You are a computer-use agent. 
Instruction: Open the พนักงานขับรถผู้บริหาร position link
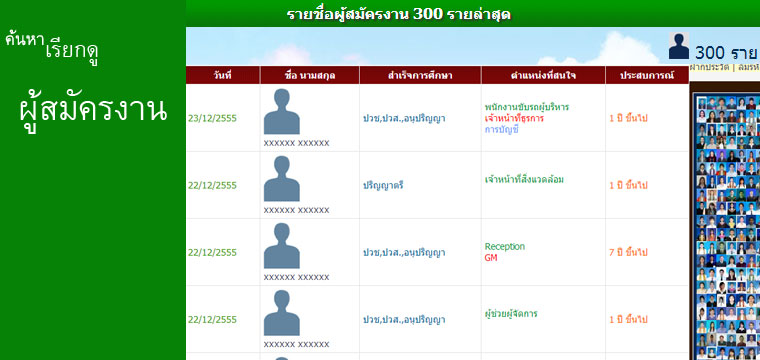(527, 107)
